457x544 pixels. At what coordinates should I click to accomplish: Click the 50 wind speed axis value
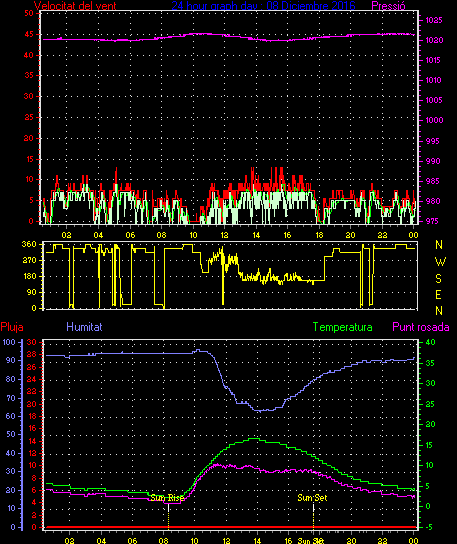coord(29,13)
